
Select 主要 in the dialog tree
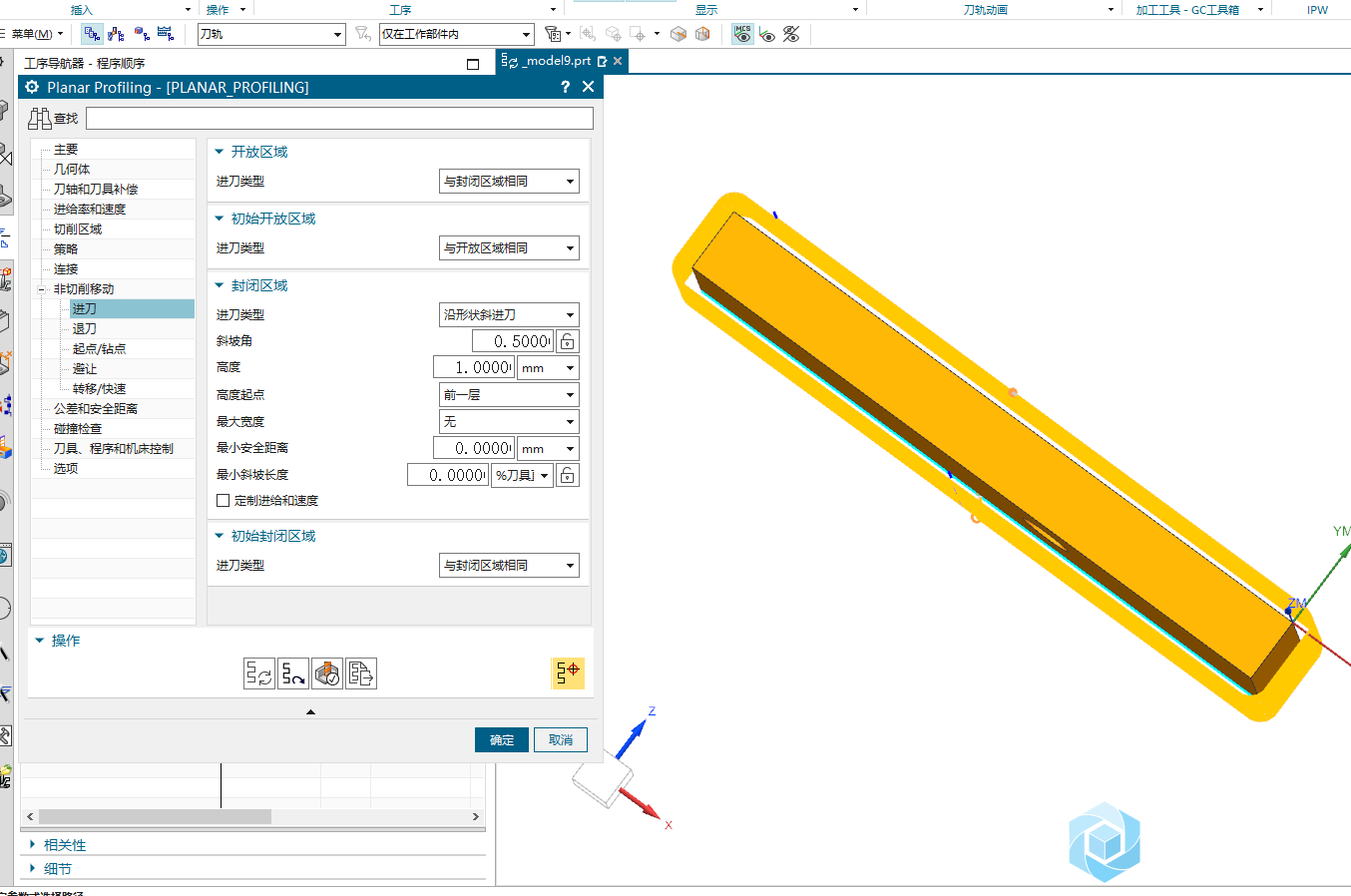click(x=66, y=150)
